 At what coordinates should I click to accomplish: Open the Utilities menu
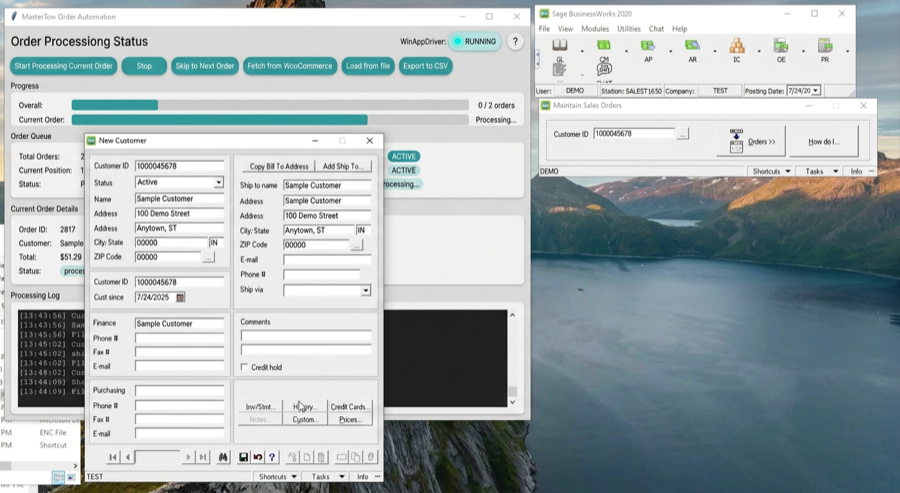pyautogui.click(x=629, y=29)
